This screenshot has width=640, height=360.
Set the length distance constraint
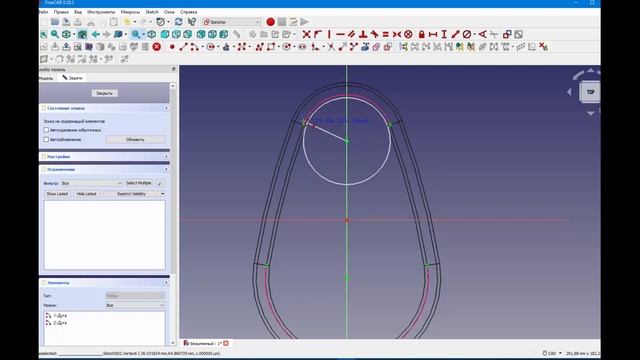point(456,34)
